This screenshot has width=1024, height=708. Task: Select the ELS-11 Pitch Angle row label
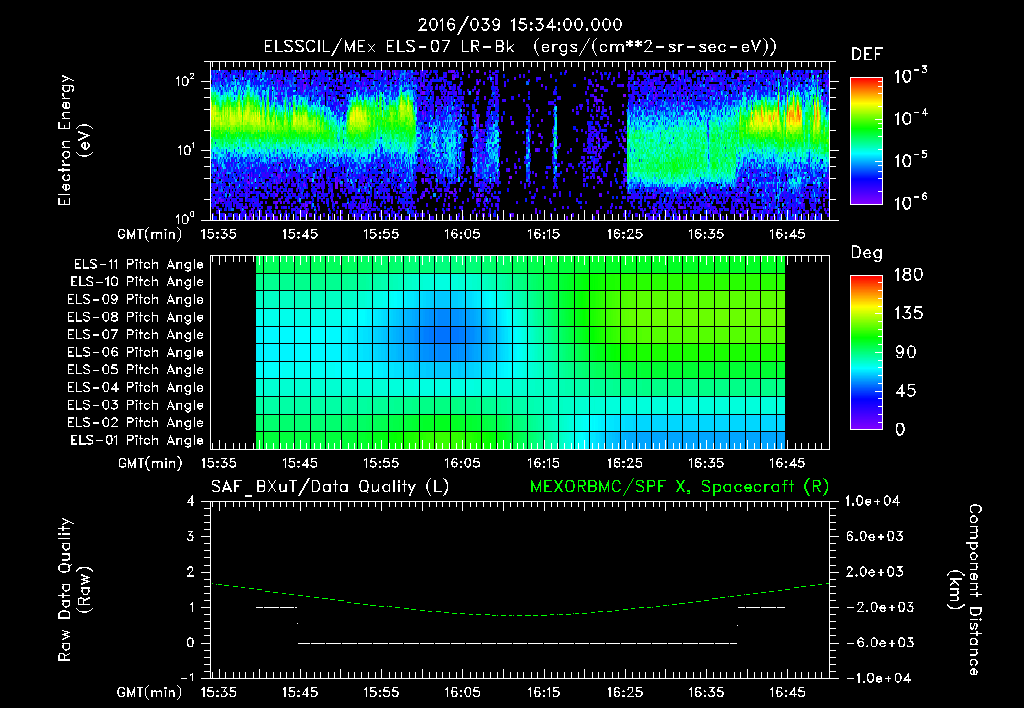point(138,265)
